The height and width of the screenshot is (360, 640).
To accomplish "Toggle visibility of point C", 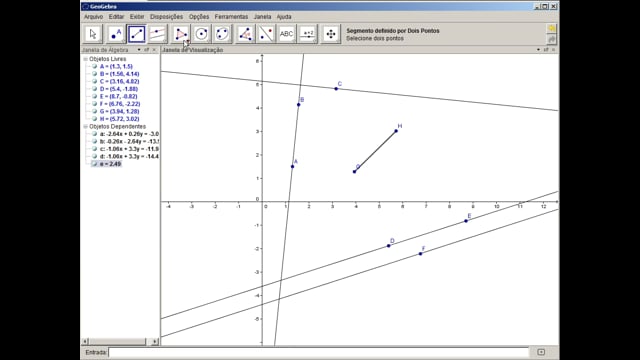I will click(x=94, y=81).
